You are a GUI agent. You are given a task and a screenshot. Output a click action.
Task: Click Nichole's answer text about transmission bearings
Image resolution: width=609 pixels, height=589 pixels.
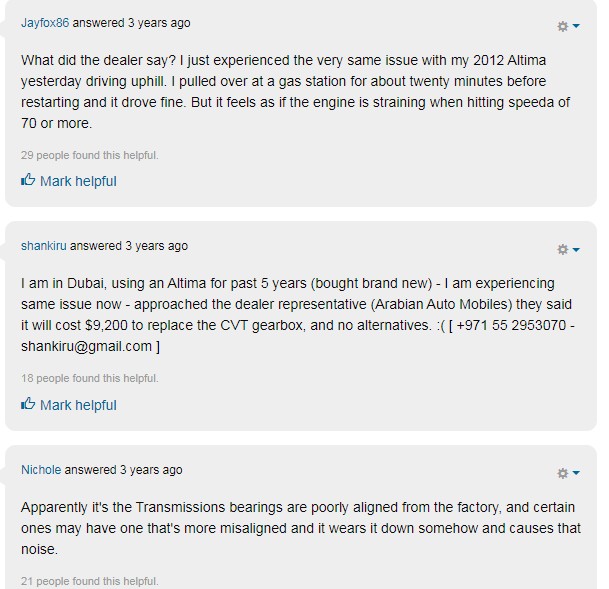(x=300, y=528)
